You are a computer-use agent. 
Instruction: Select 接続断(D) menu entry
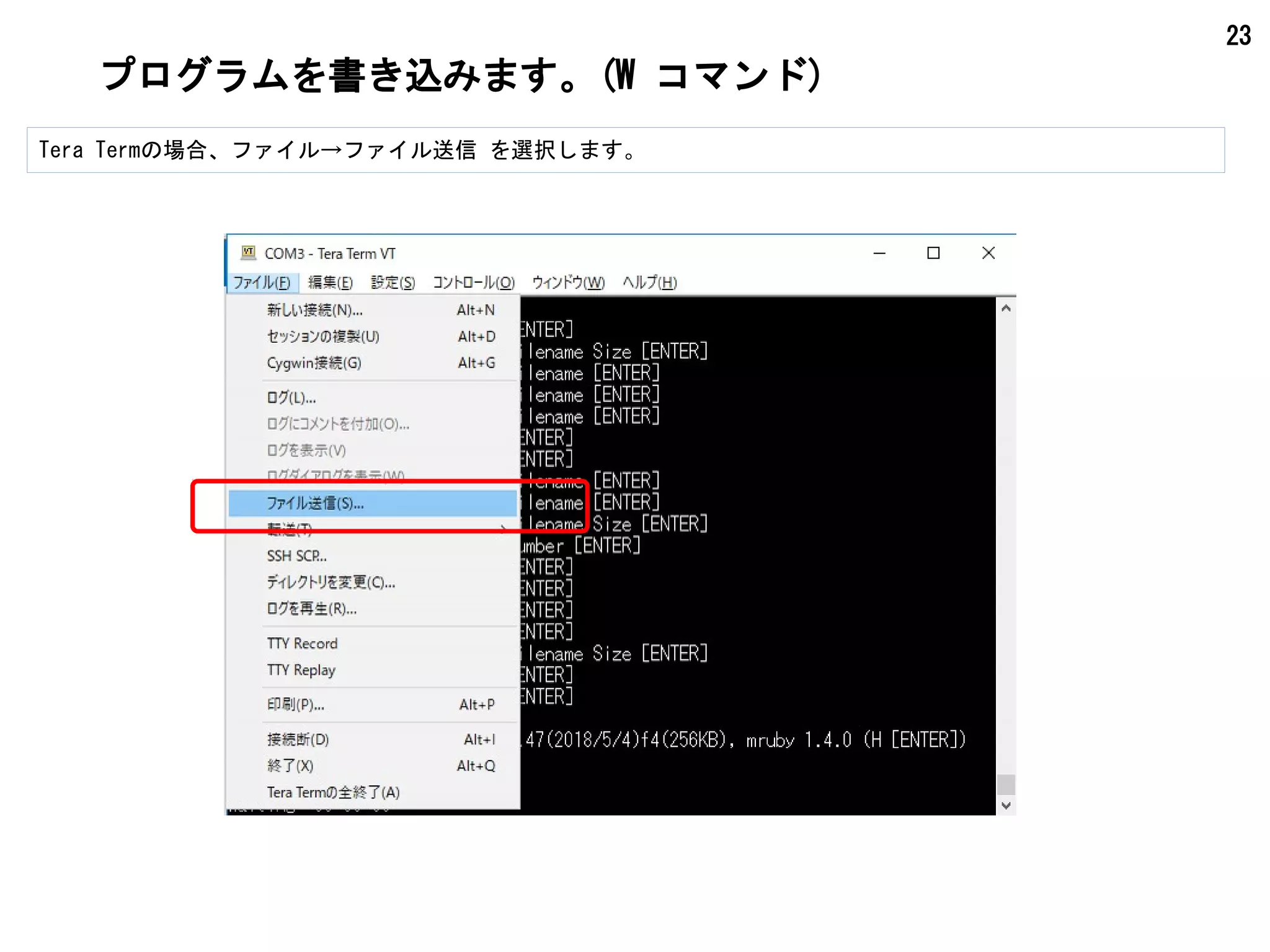373,739
